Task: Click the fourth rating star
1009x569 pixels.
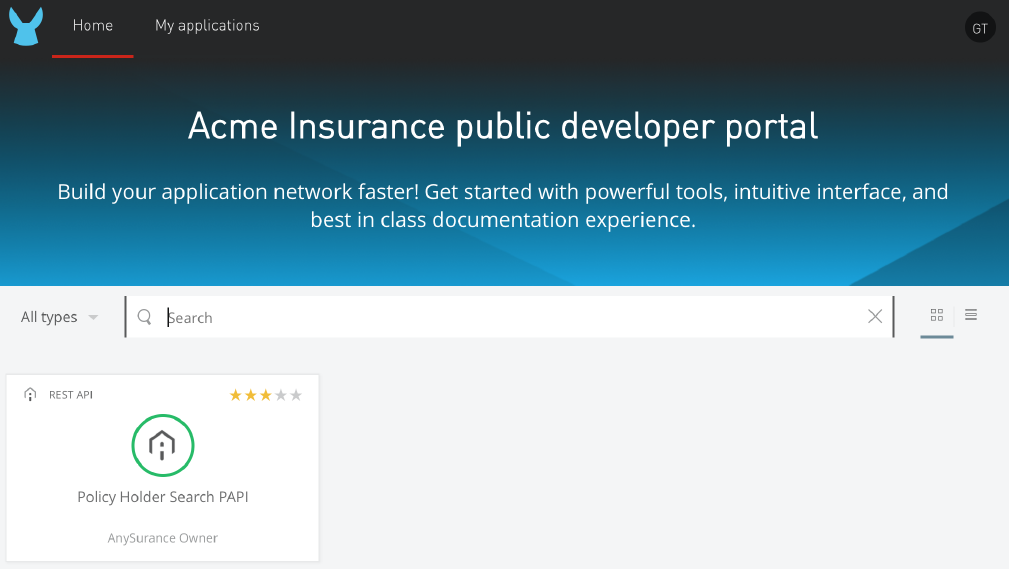Action: tap(281, 395)
